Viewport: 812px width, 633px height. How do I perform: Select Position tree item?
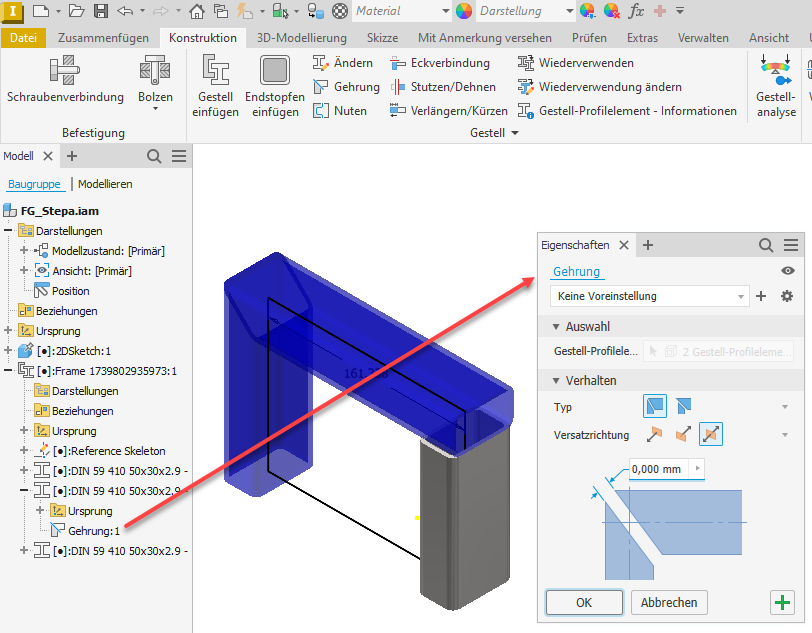click(70, 291)
